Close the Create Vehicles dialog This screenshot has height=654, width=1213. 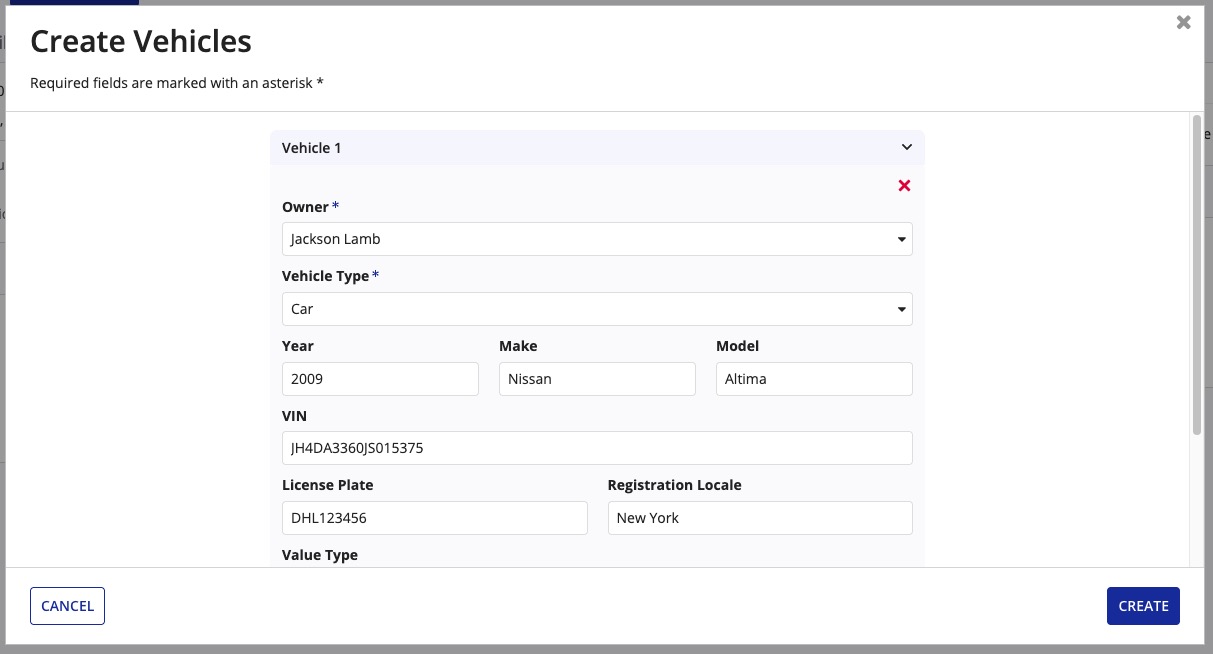tap(1183, 22)
